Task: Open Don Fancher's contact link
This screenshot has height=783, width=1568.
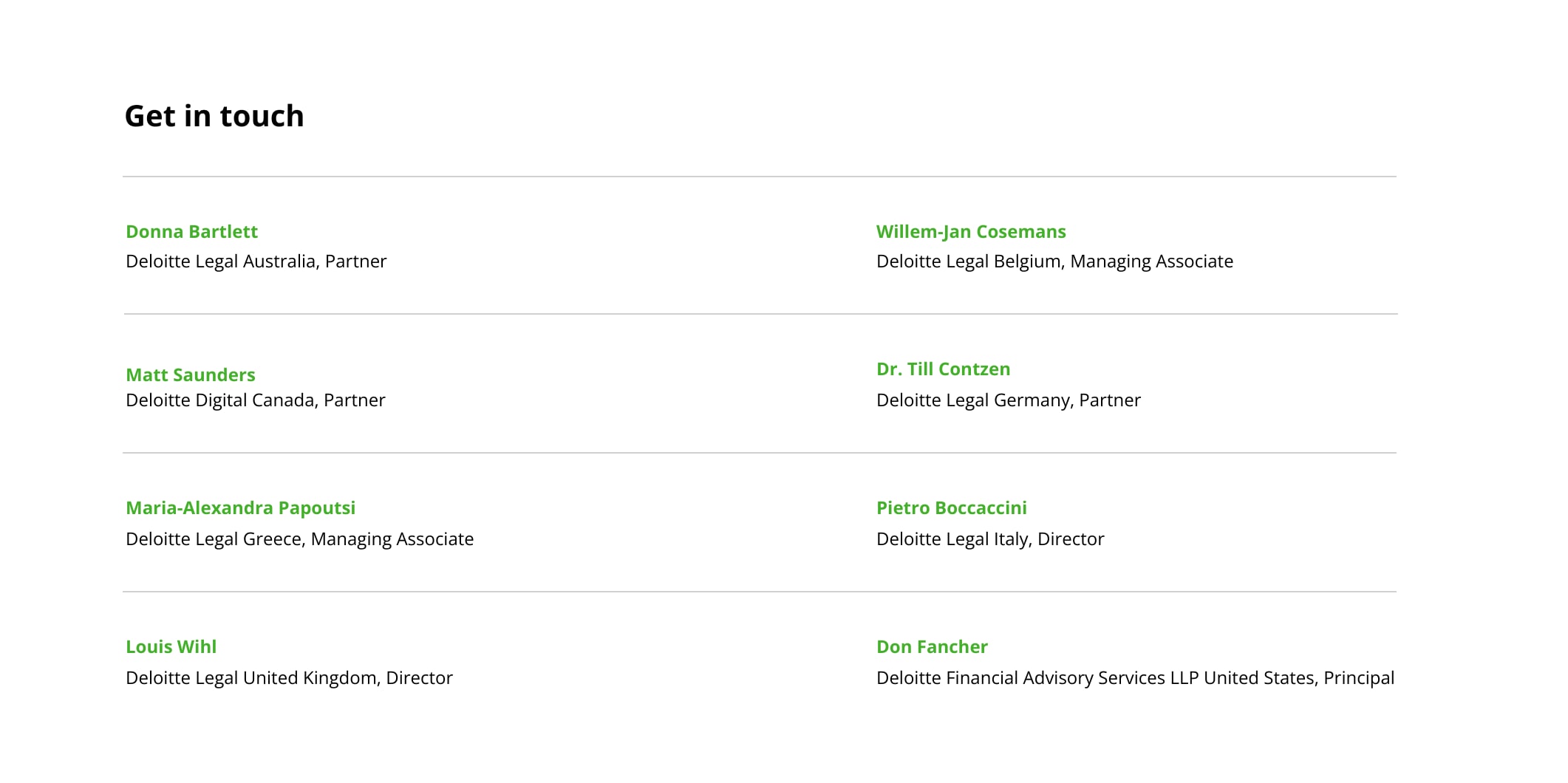Action: (x=931, y=647)
